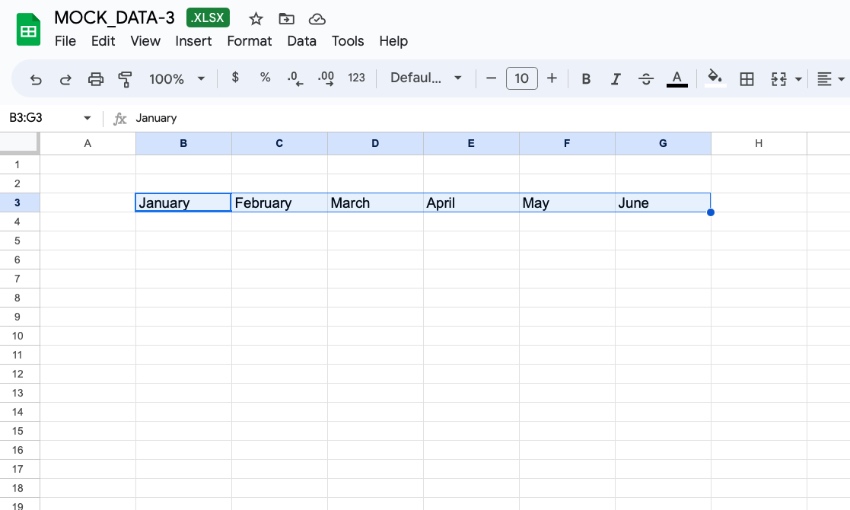850x510 pixels.
Task: Open the Borders icon menu
Action: click(x=746, y=79)
